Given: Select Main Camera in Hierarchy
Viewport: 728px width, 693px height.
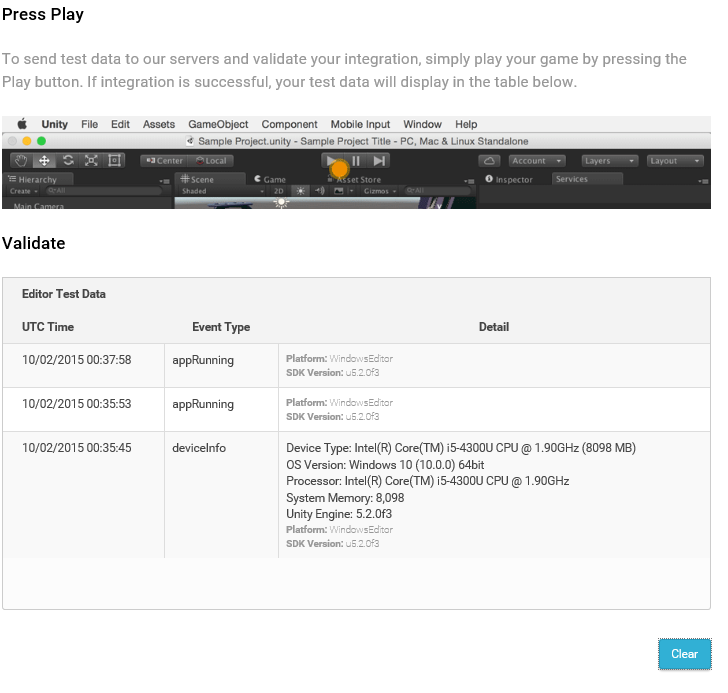Looking at the screenshot, I should (39, 206).
